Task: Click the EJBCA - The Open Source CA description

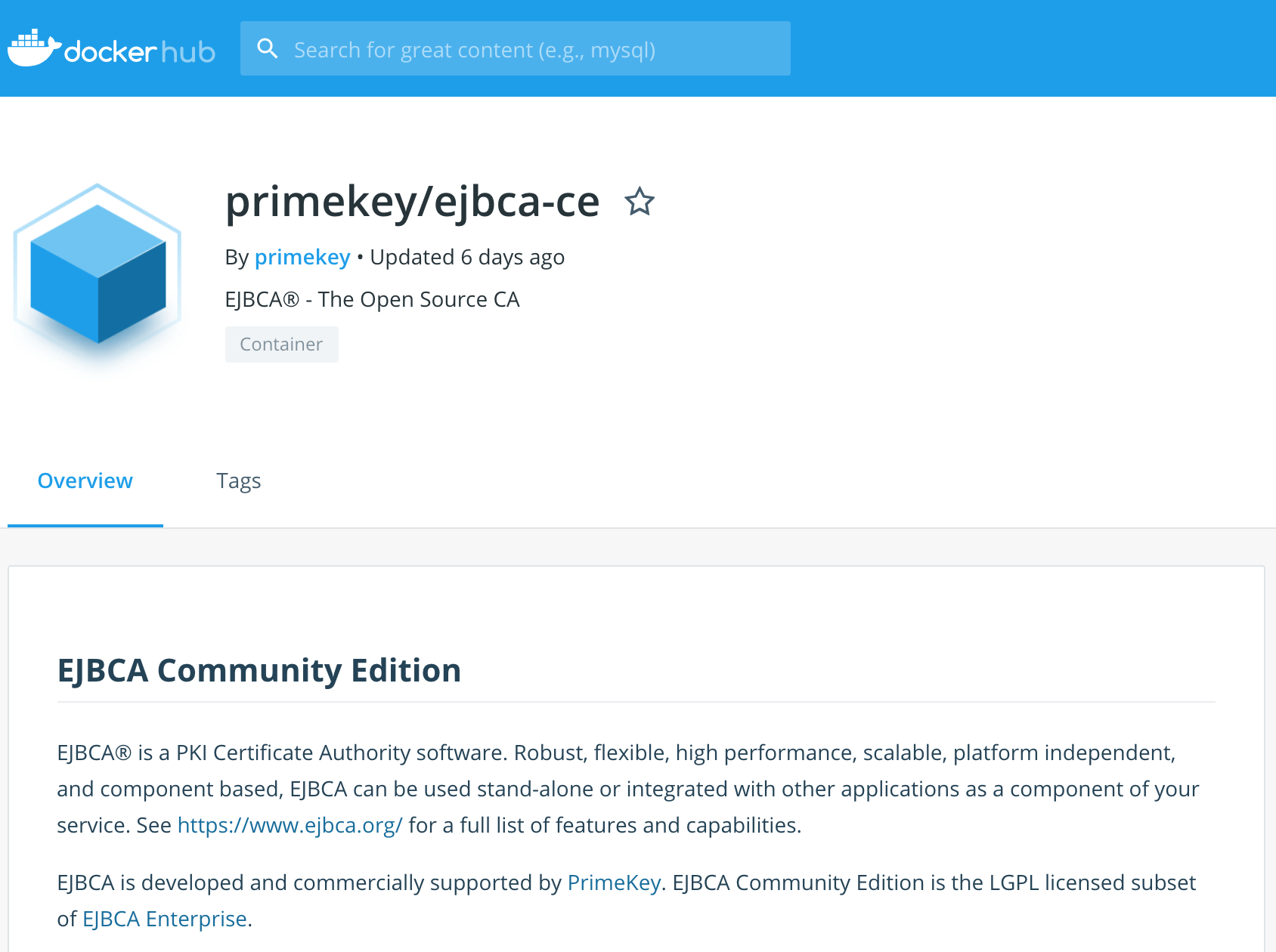Action: [371, 299]
